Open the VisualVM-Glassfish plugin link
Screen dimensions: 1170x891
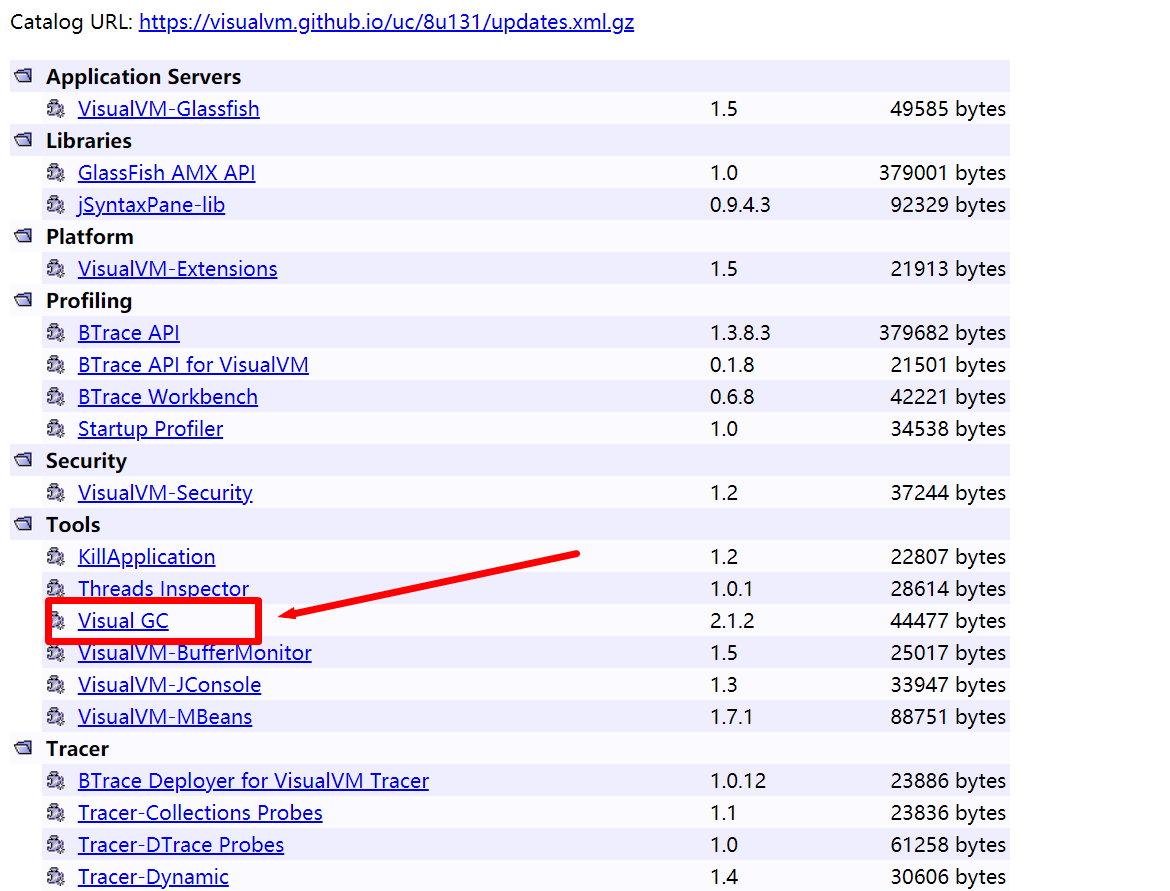click(x=169, y=109)
